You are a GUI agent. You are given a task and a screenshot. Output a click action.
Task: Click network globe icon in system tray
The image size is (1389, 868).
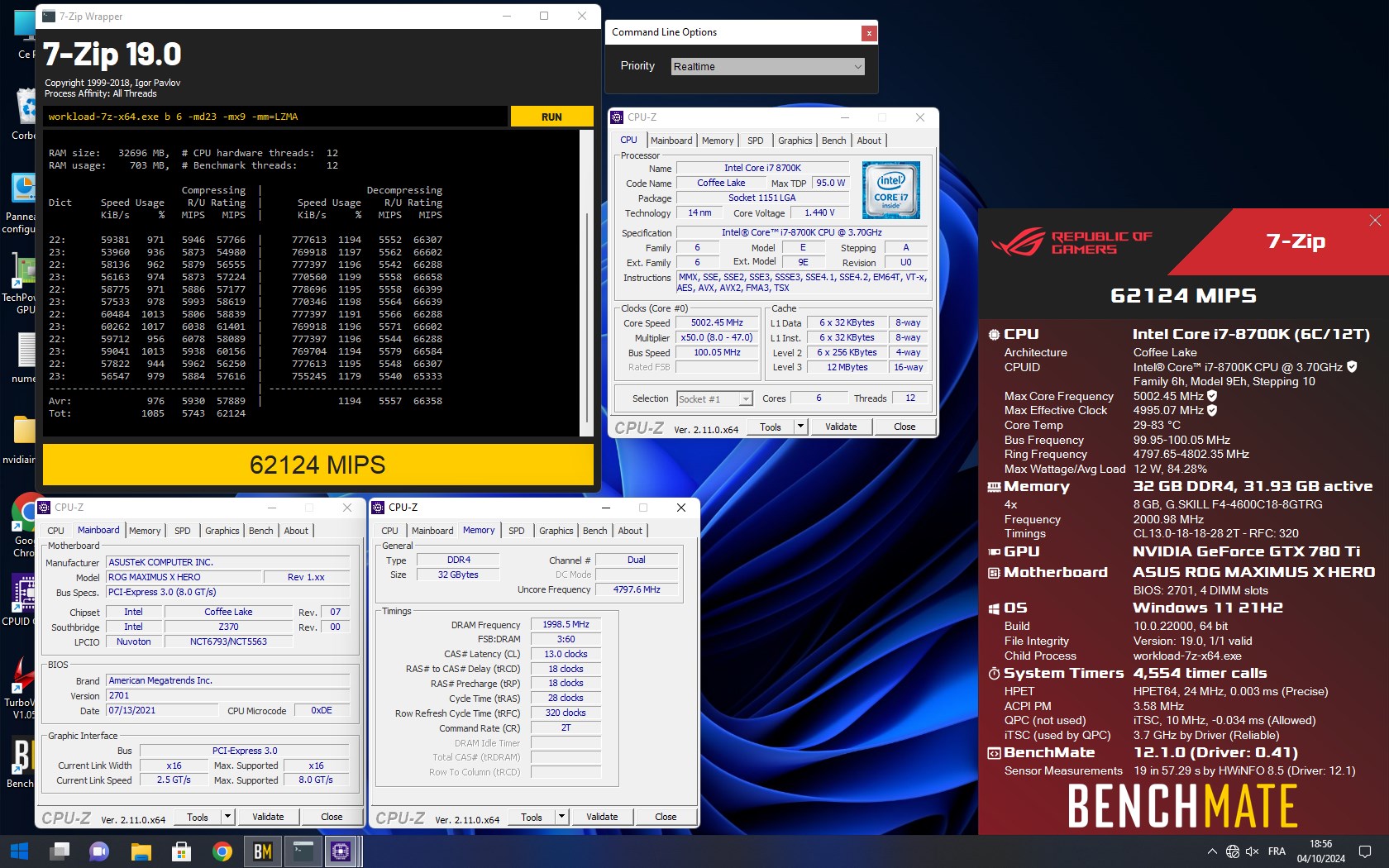[x=1233, y=851]
